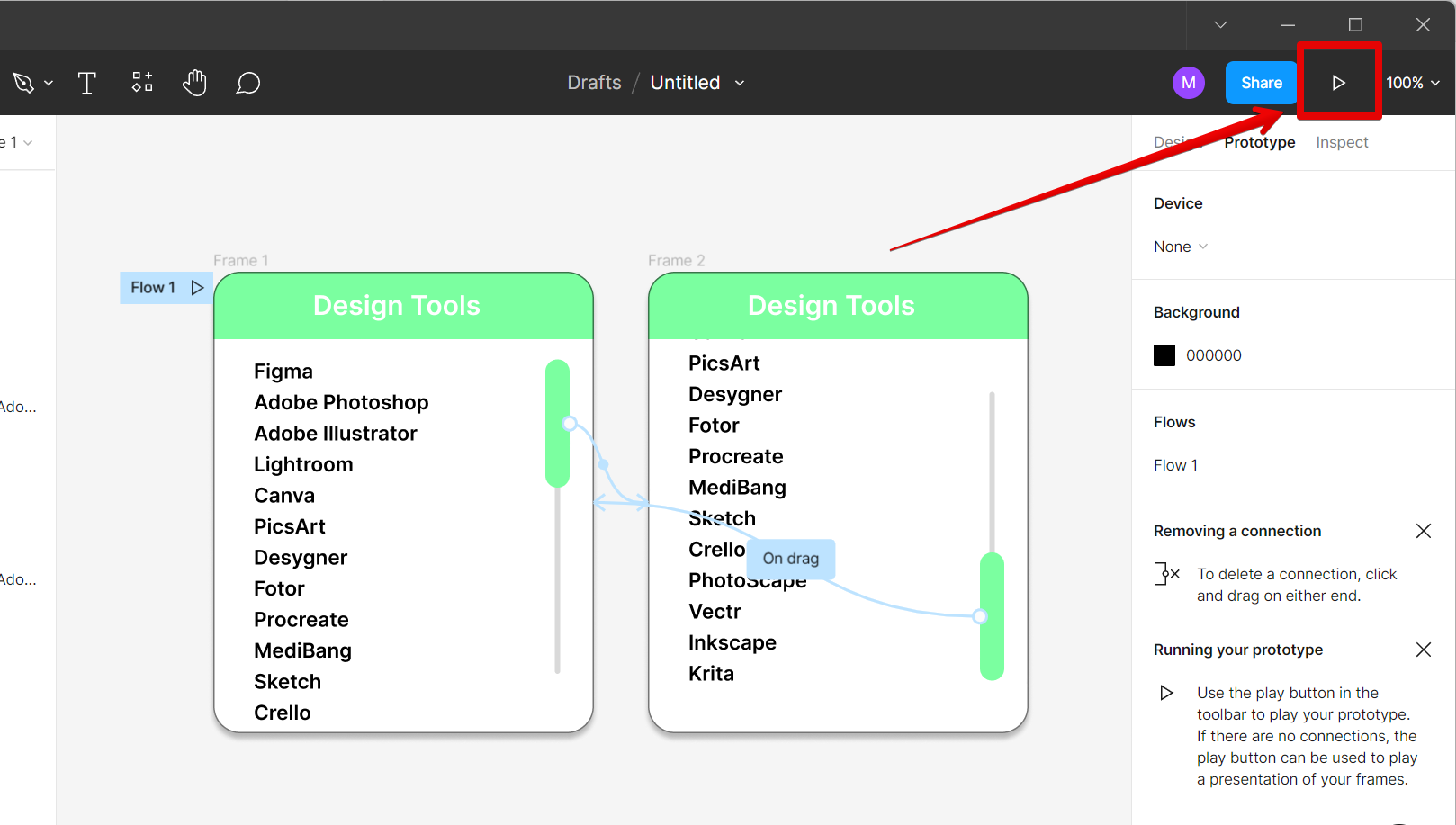Click the black background color swatch
The width and height of the screenshot is (1456, 825).
1164,355
